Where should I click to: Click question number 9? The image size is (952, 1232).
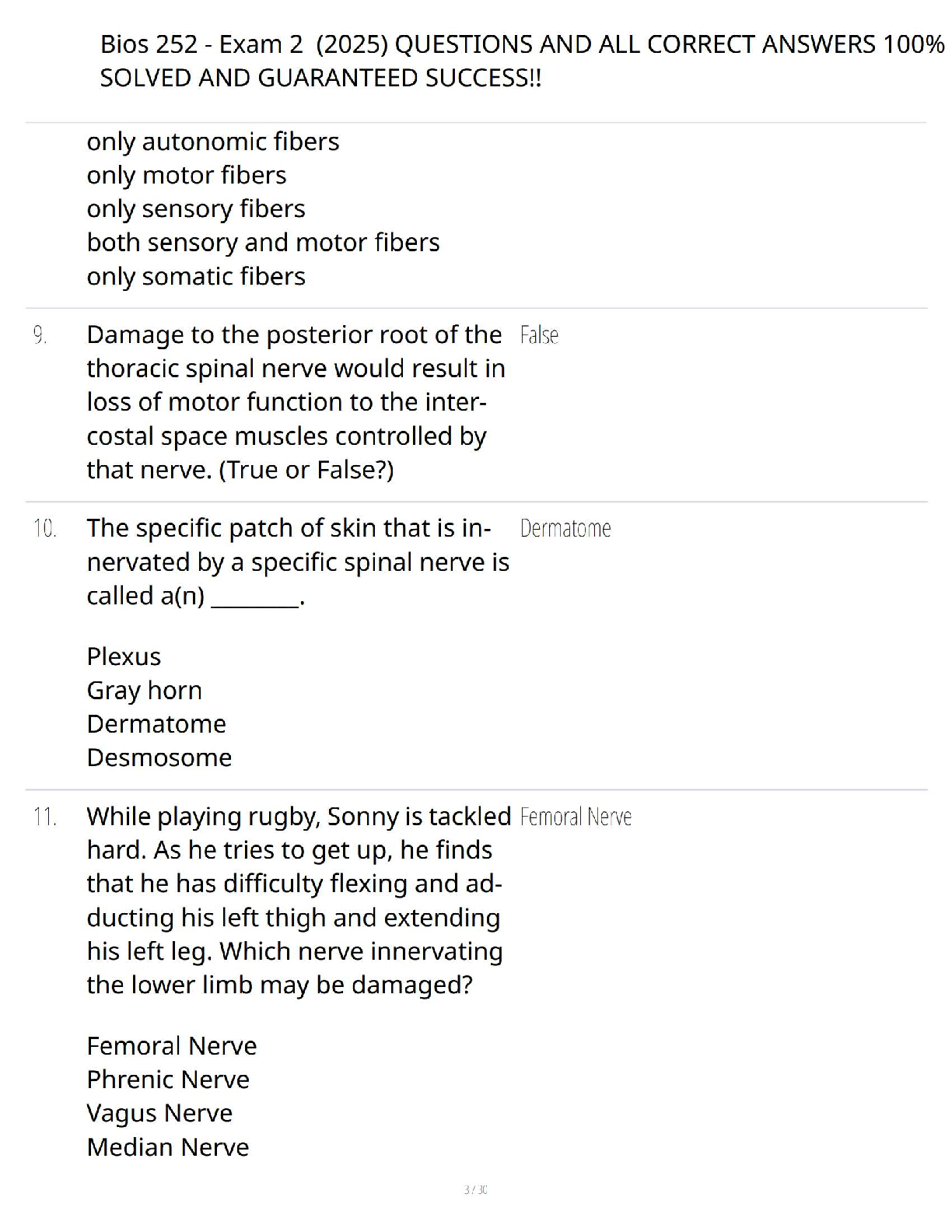tap(40, 335)
